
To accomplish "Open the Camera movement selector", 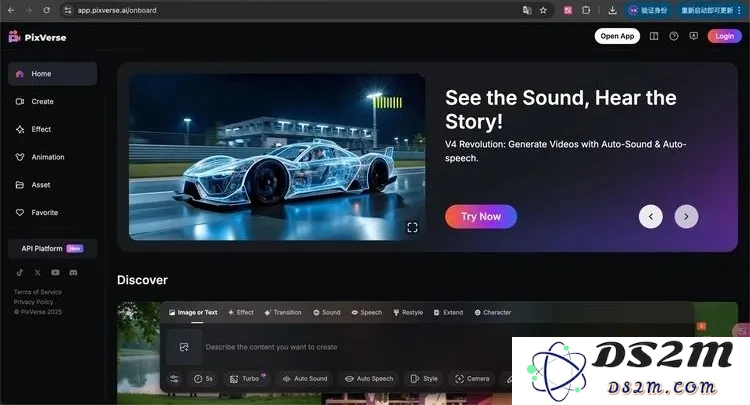I will [472, 379].
